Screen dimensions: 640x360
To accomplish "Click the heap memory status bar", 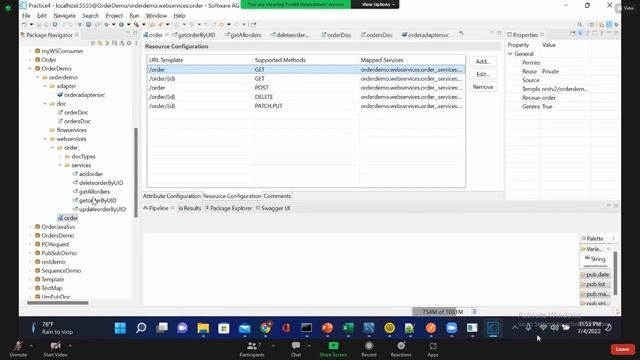I will point(442,311).
